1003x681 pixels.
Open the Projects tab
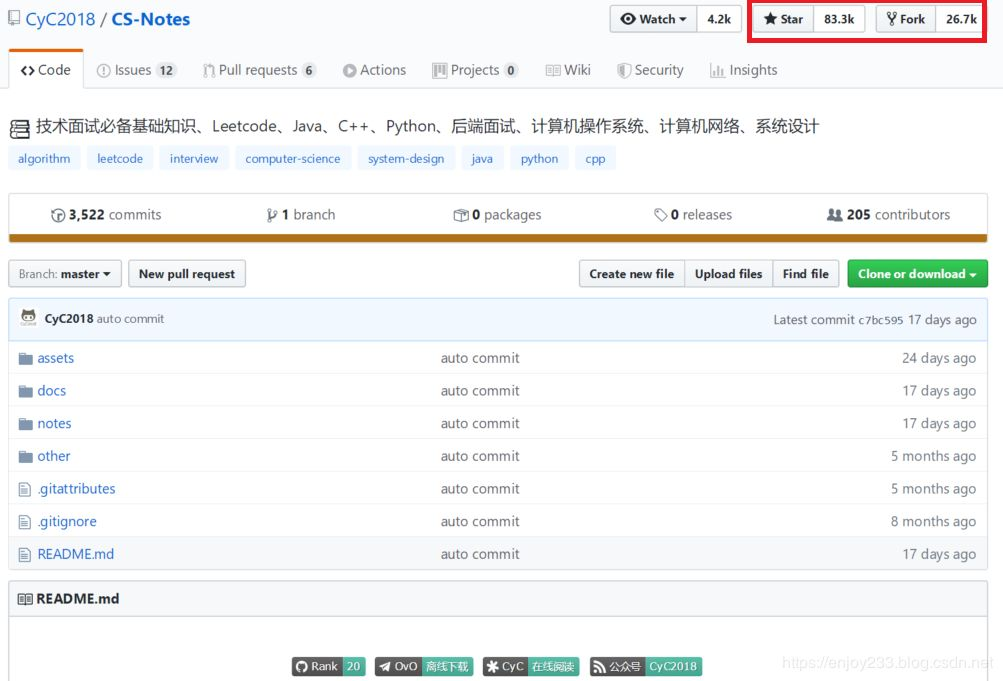pyautogui.click(x=475, y=70)
